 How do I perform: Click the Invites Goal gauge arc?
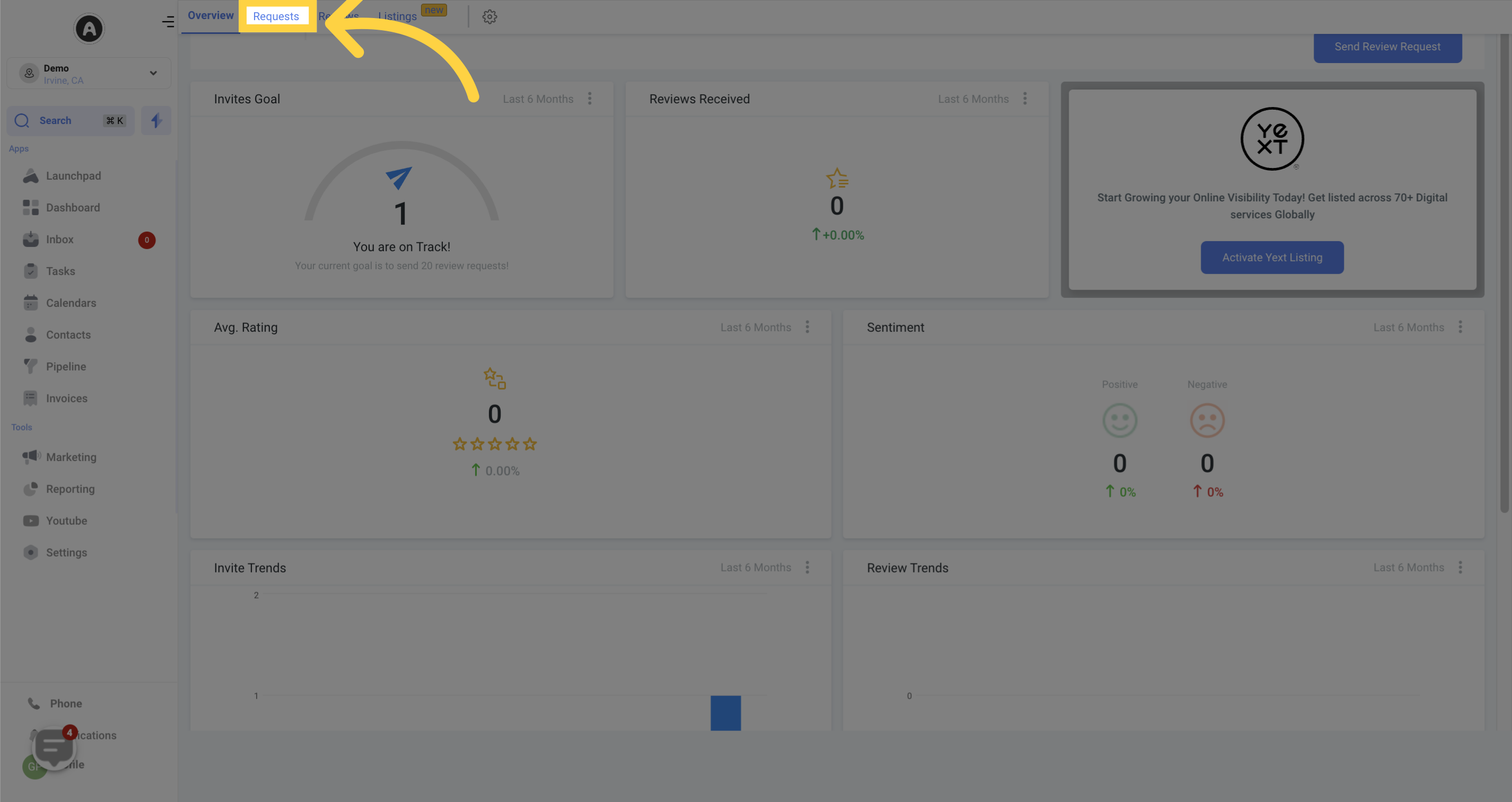coord(401,180)
